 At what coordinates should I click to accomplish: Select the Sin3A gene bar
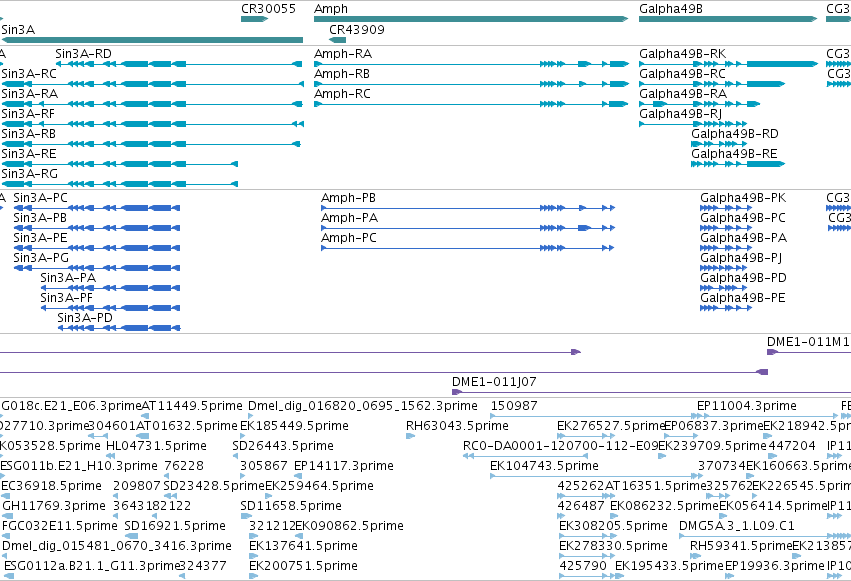(x=152, y=40)
